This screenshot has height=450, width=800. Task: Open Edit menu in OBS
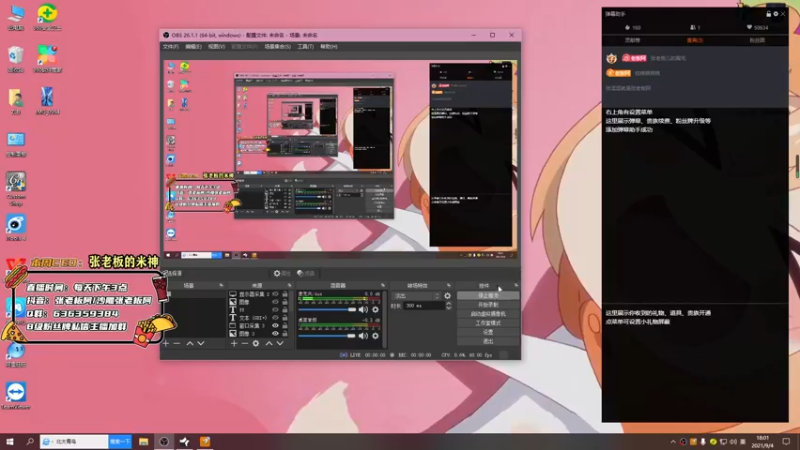[x=193, y=47]
